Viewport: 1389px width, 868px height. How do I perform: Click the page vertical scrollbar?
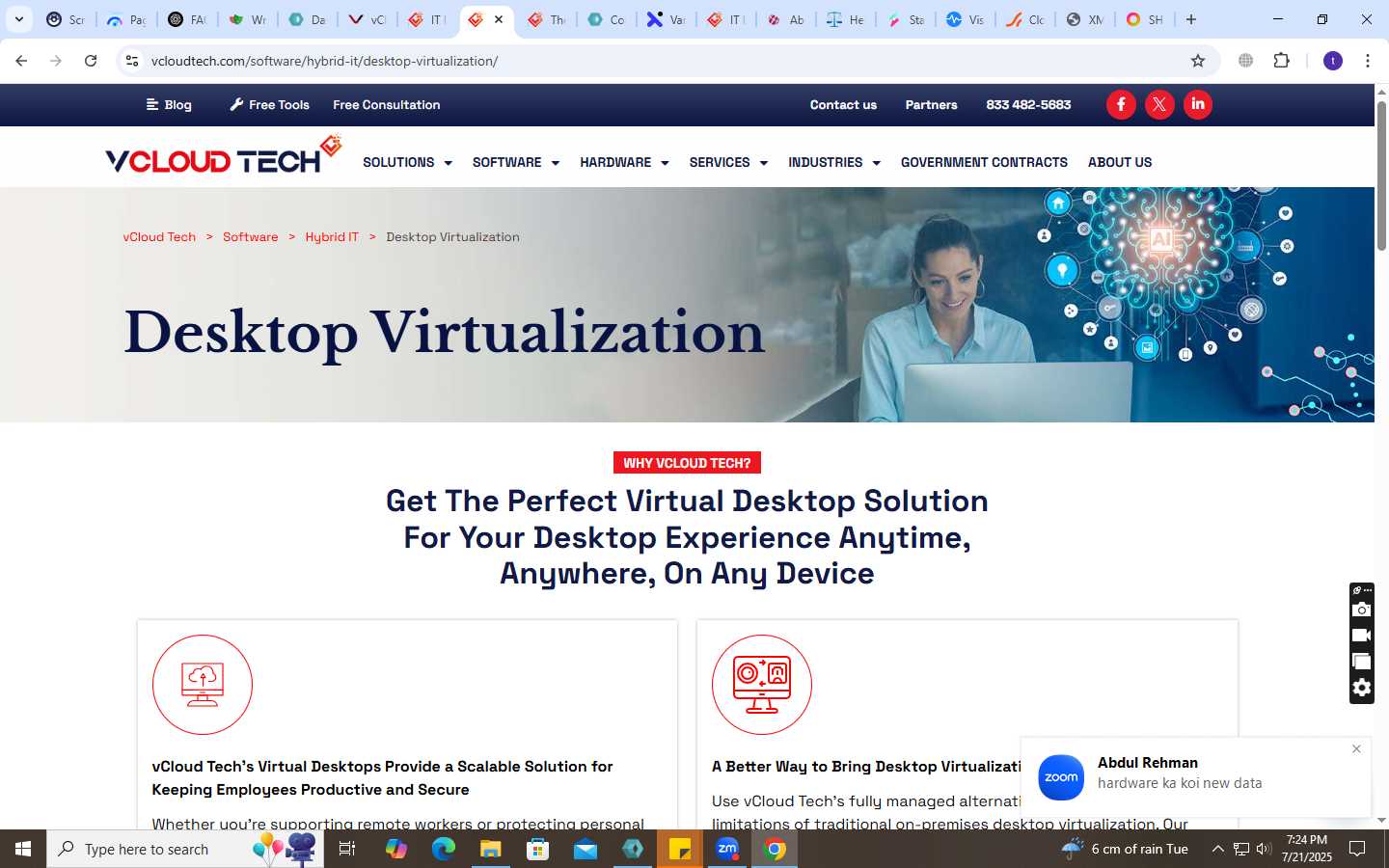pos(1381,176)
